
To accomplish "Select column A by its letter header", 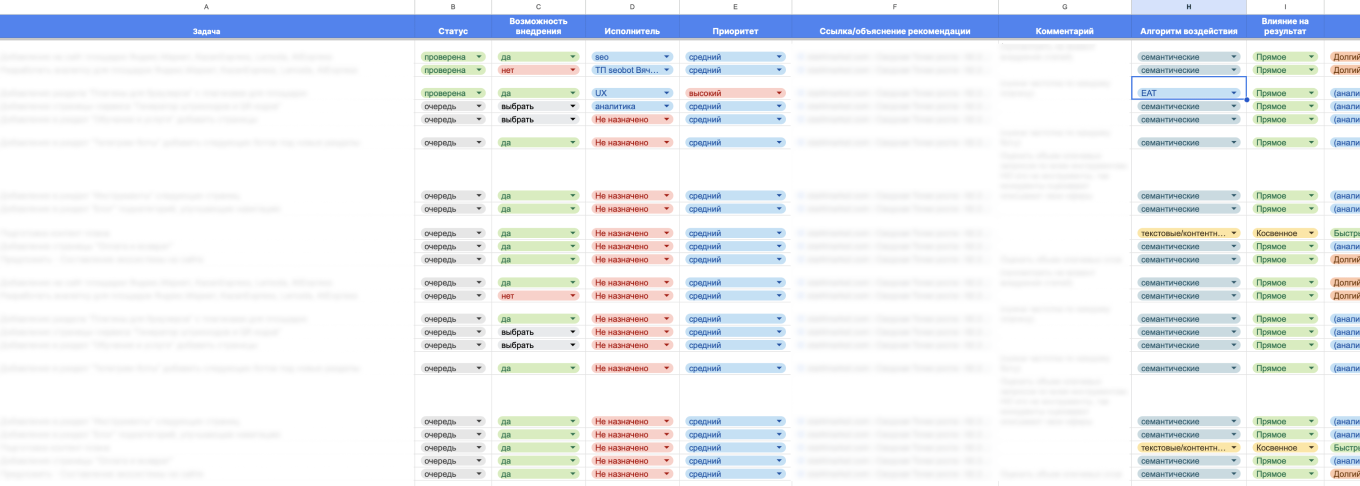I will tap(206, 7).
